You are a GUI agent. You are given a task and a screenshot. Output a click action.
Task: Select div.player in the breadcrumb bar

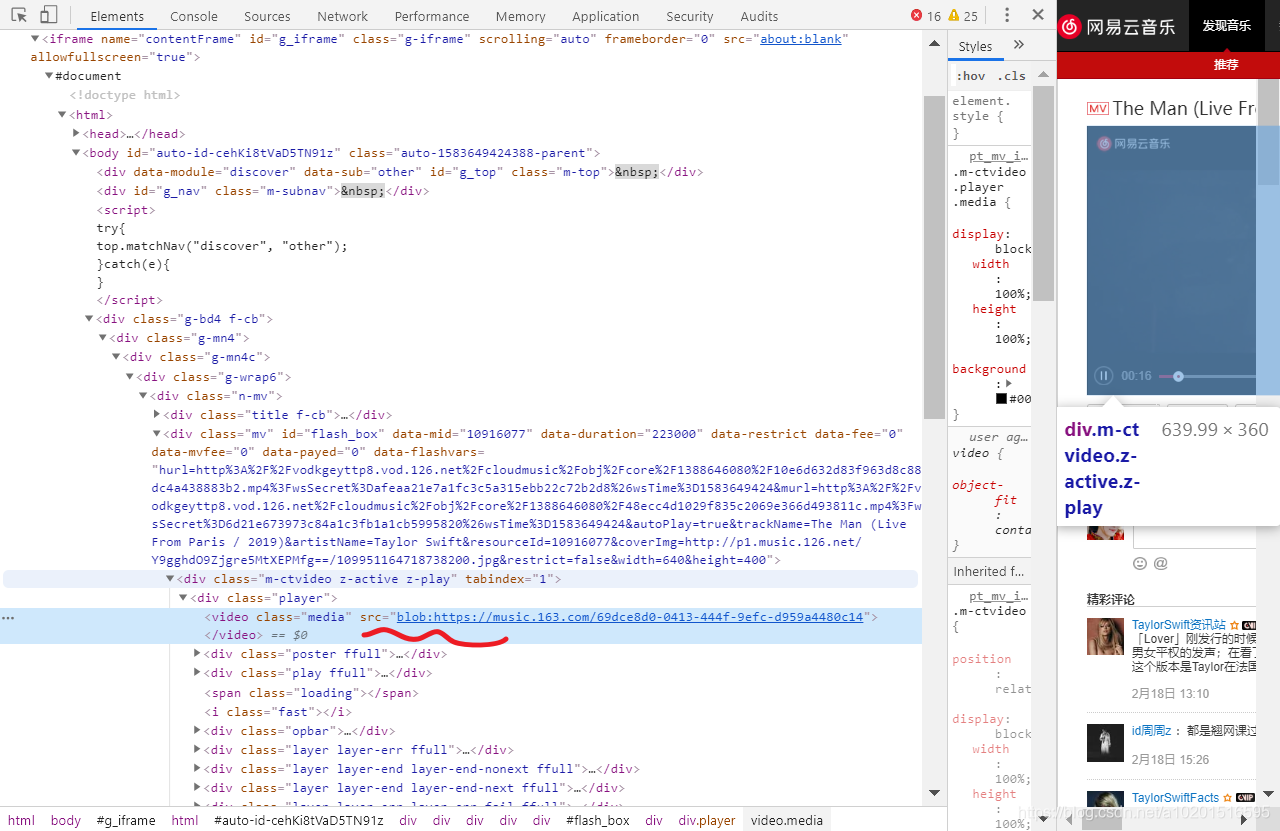(707, 821)
